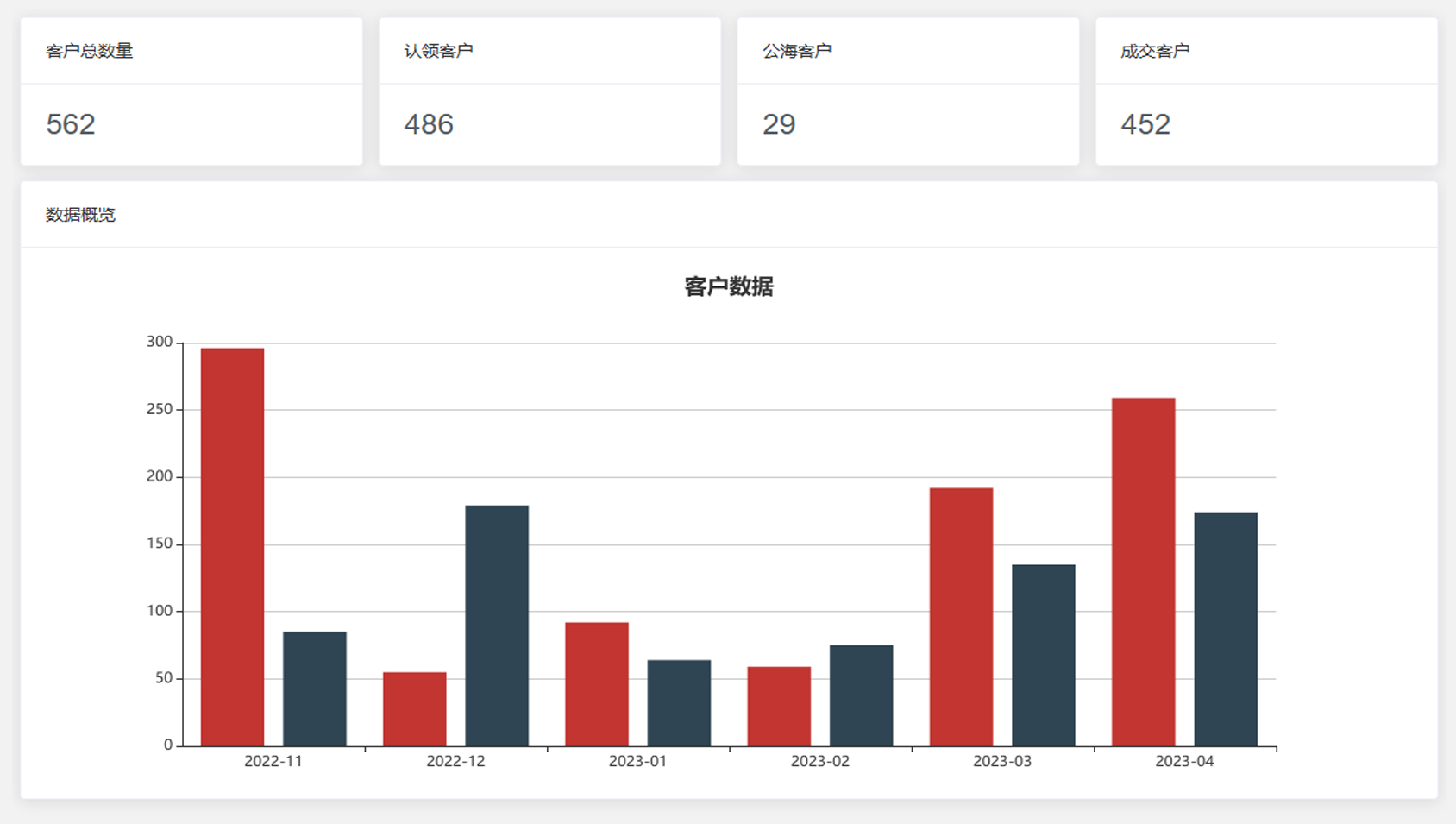Select the dark bar for 2022-11
This screenshot has width=1456, height=824.
[x=315, y=689]
